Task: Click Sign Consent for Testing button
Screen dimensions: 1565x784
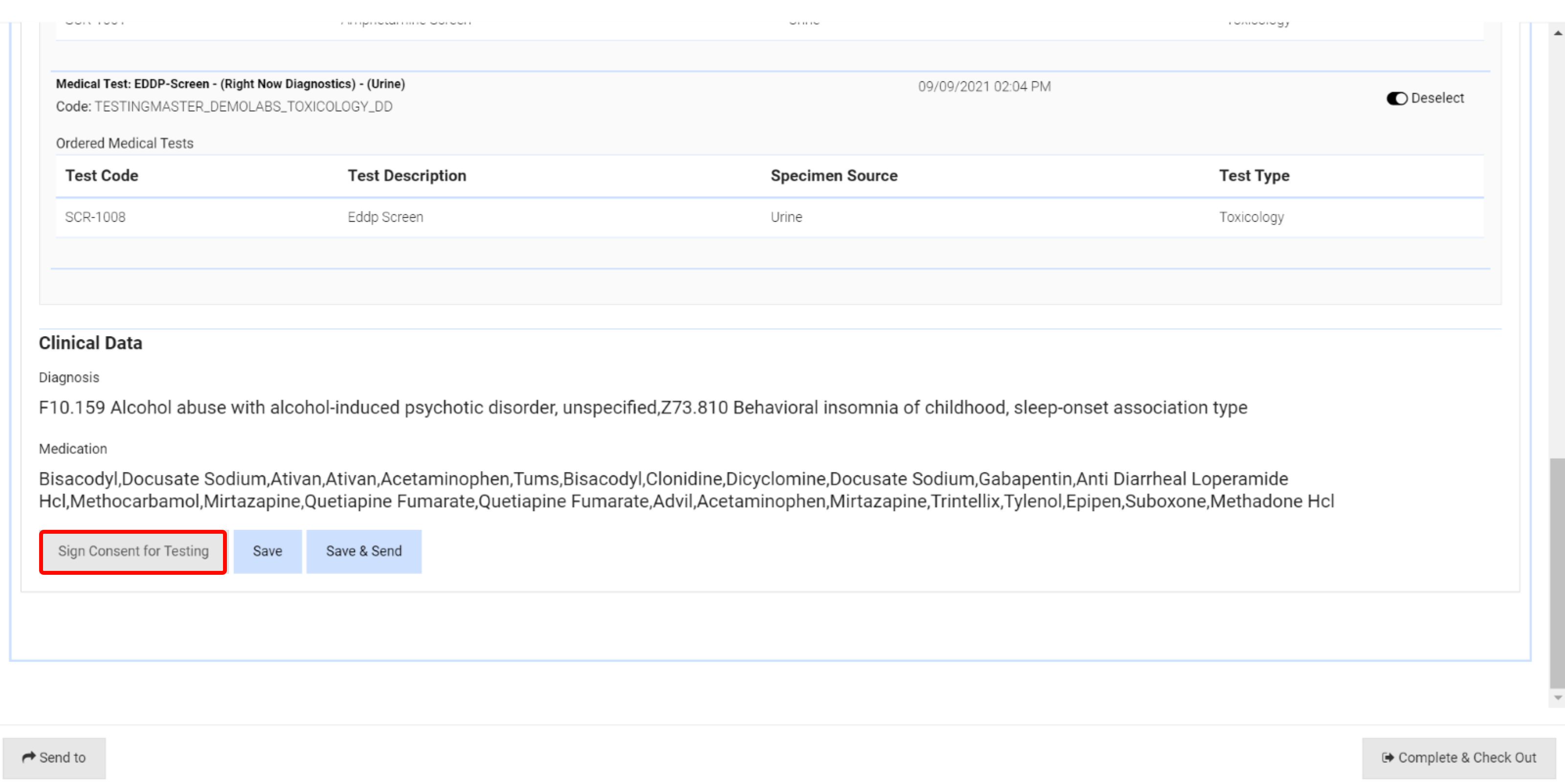Action: point(133,551)
